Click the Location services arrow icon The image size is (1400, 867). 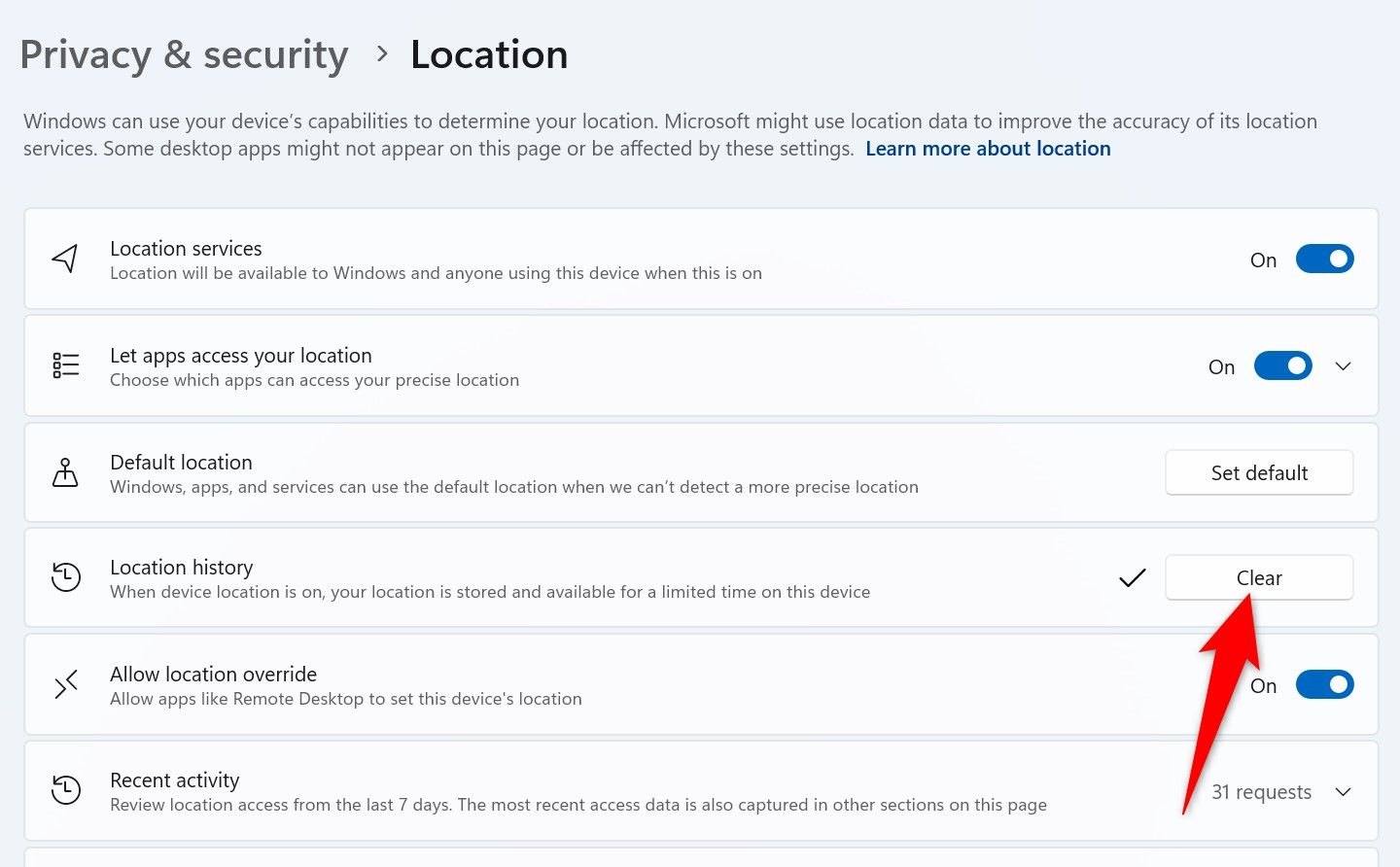(65, 259)
